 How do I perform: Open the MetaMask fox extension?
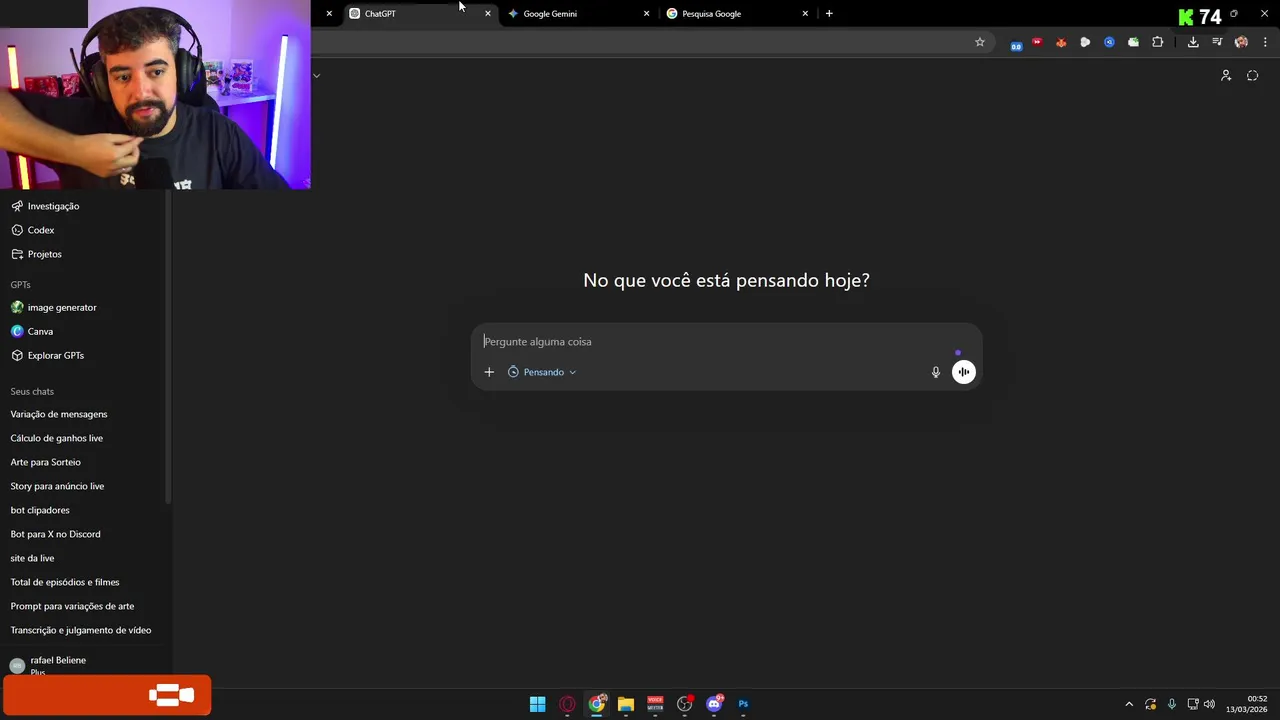tap(1061, 42)
